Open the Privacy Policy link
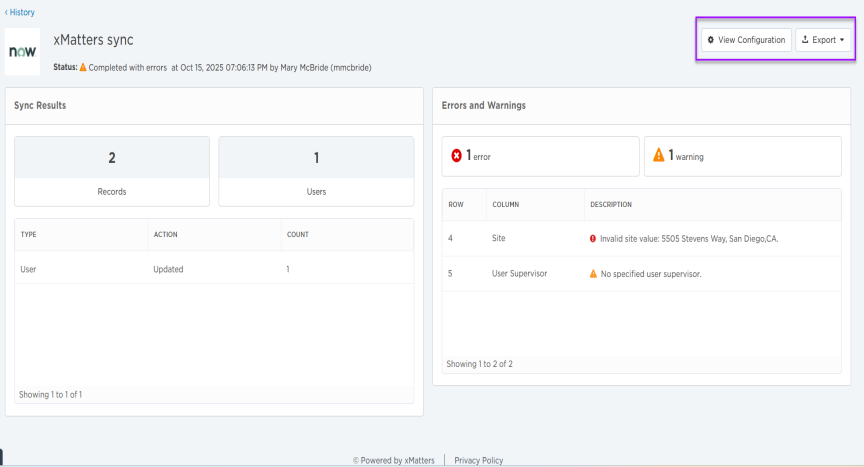 coord(478,460)
